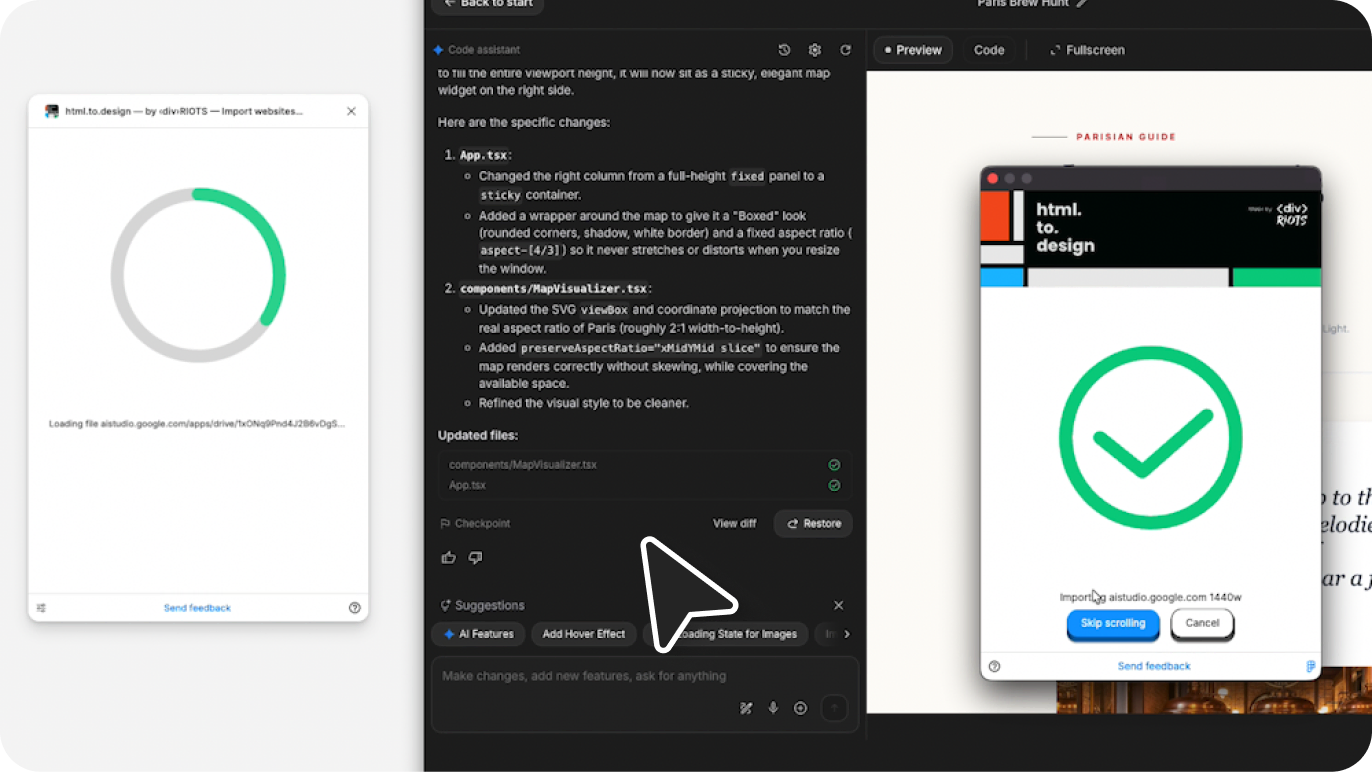Activate the microphone input icon
Screen dimensions: 1372x772
tap(772, 707)
